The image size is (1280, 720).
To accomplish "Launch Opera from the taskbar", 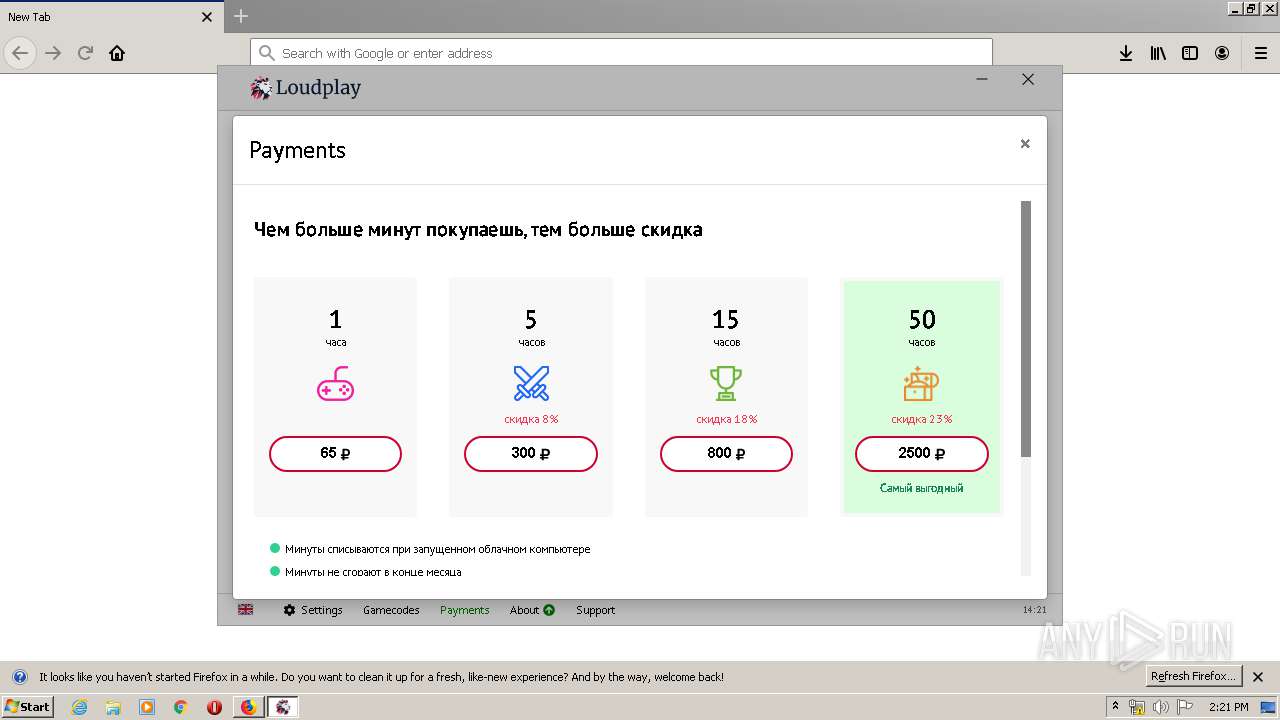I will point(214,707).
